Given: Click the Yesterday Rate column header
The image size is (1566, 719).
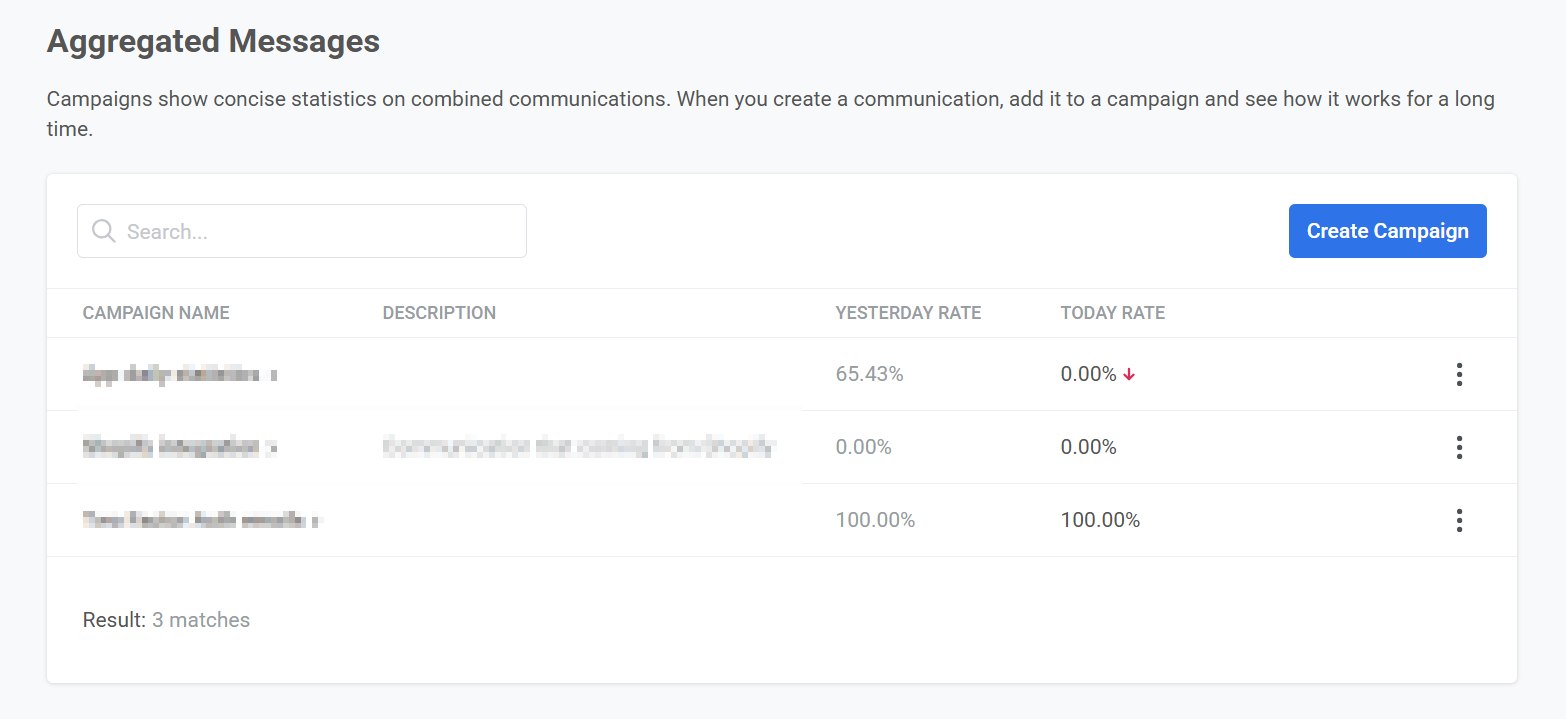Looking at the screenshot, I should tap(908, 313).
